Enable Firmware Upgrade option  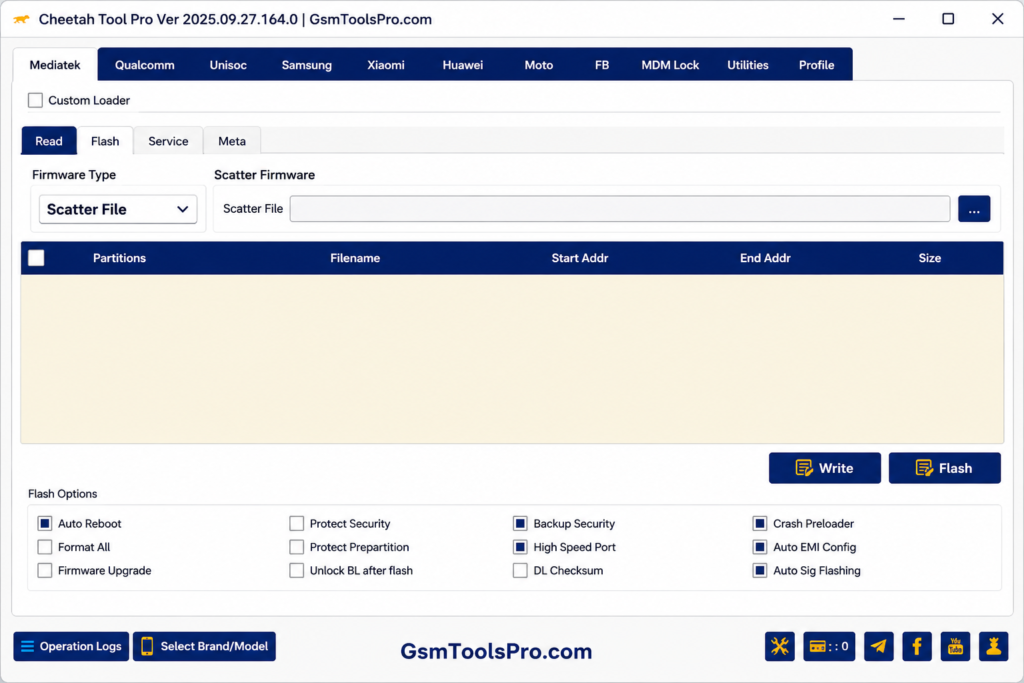click(44, 571)
